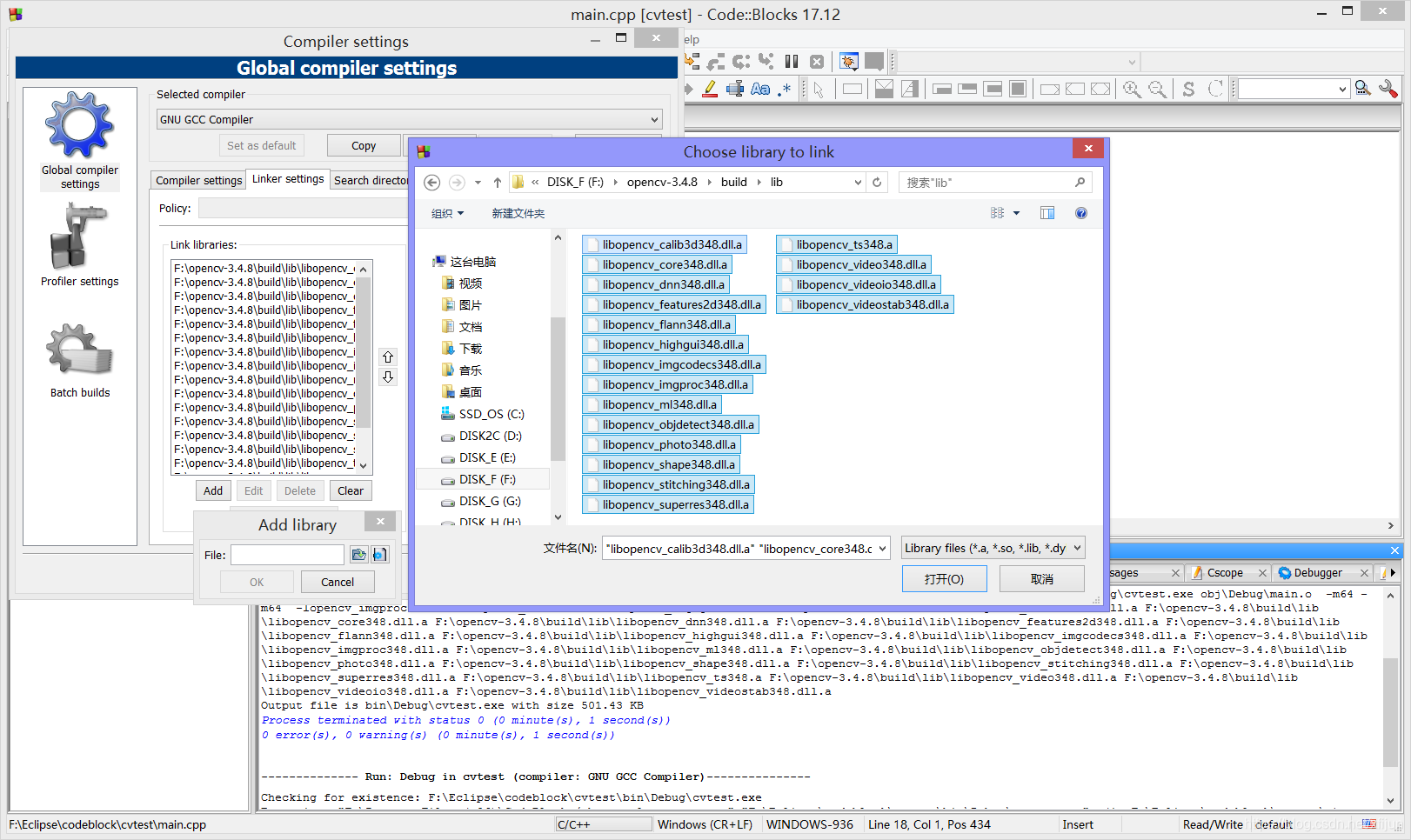Switch to Linker settings tab

288,178
